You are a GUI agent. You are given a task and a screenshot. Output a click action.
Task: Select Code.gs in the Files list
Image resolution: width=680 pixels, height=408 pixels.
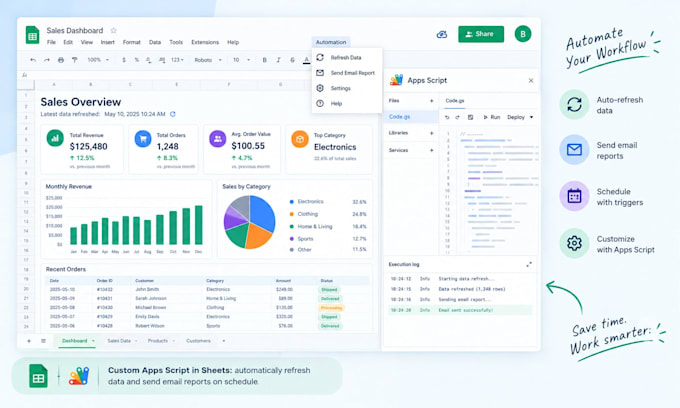tap(411, 117)
